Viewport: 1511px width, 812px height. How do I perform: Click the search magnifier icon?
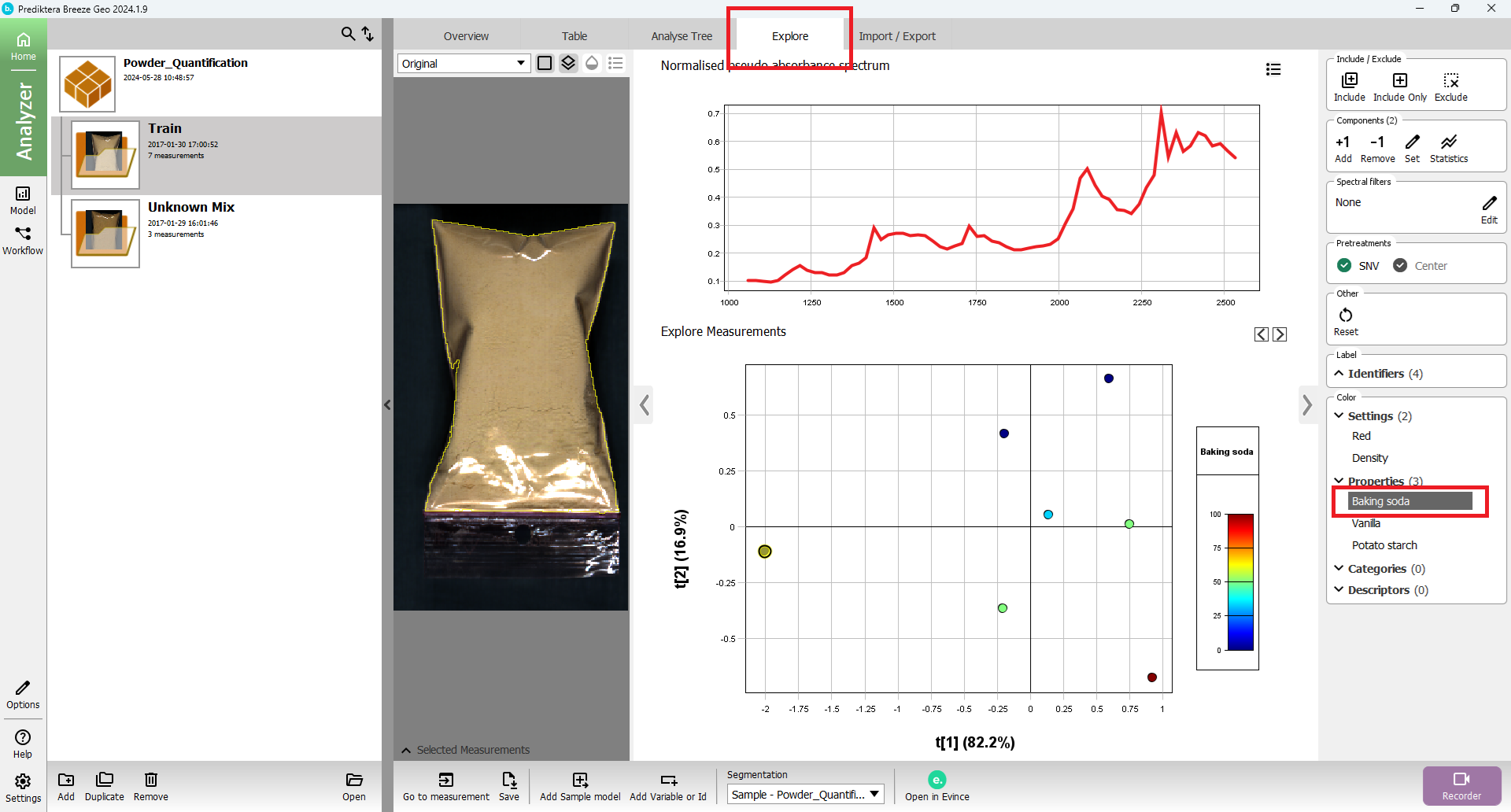348,34
